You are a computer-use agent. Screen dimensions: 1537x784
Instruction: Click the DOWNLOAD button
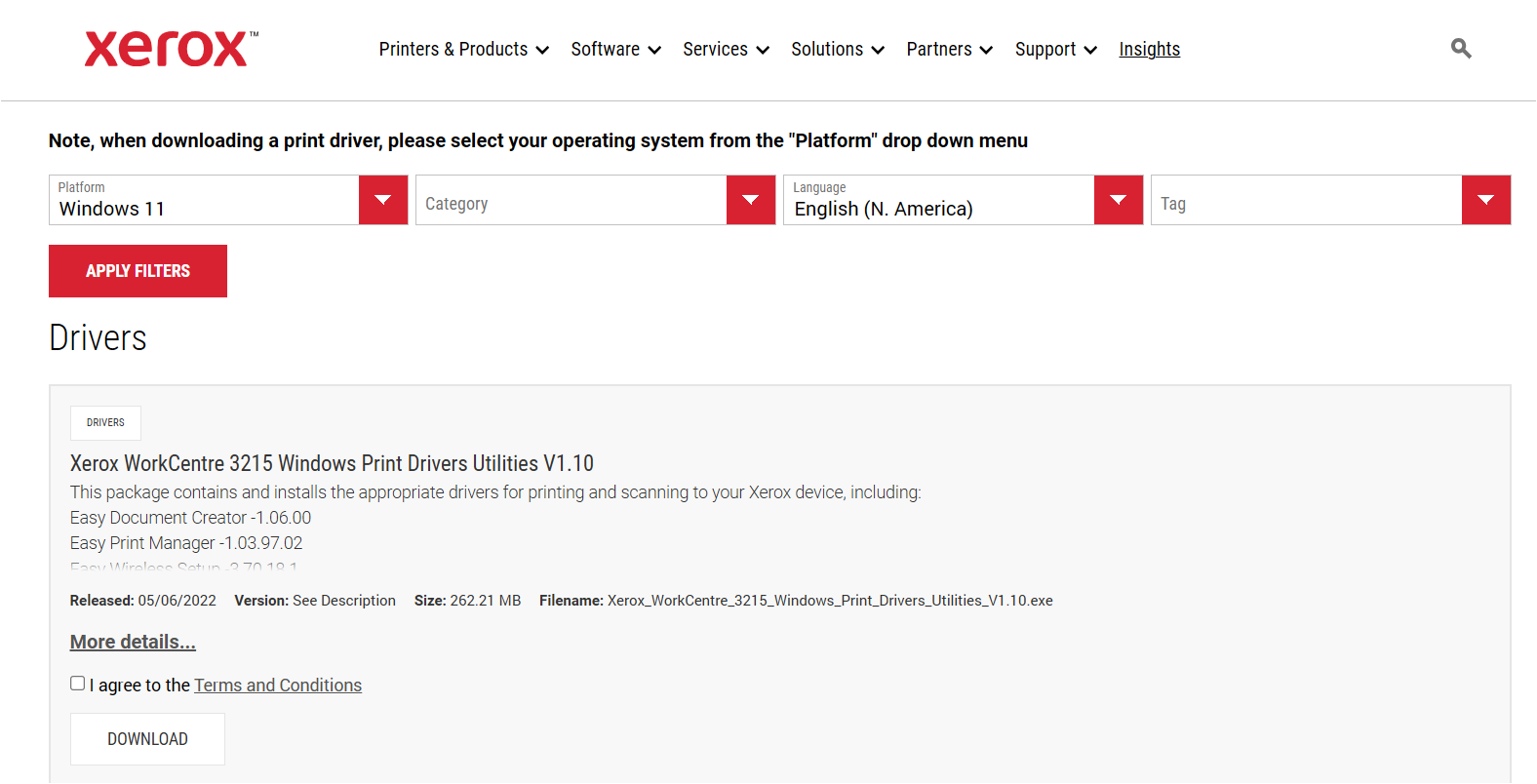[147, 739]
